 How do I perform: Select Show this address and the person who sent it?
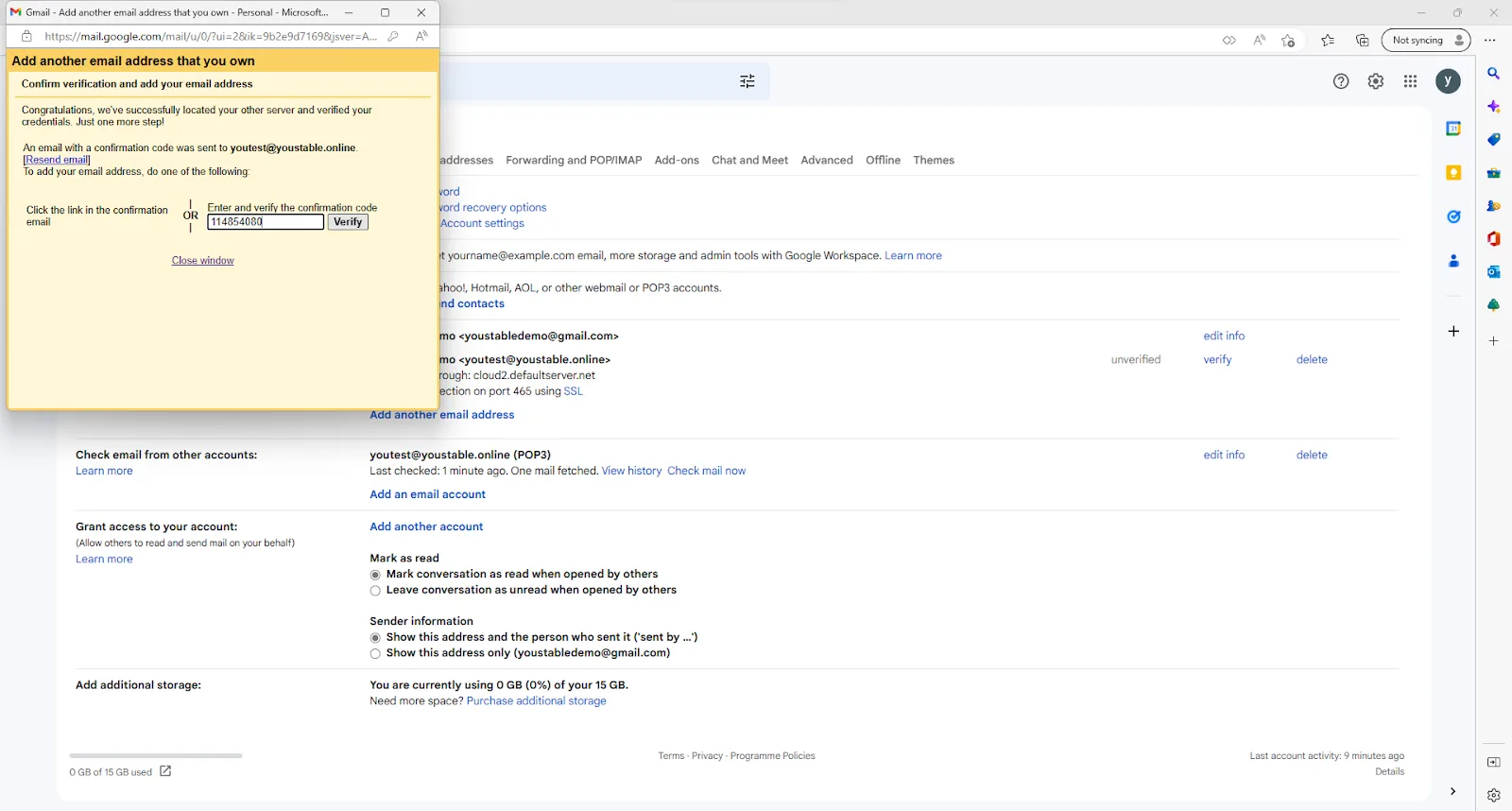coord(375,638)
